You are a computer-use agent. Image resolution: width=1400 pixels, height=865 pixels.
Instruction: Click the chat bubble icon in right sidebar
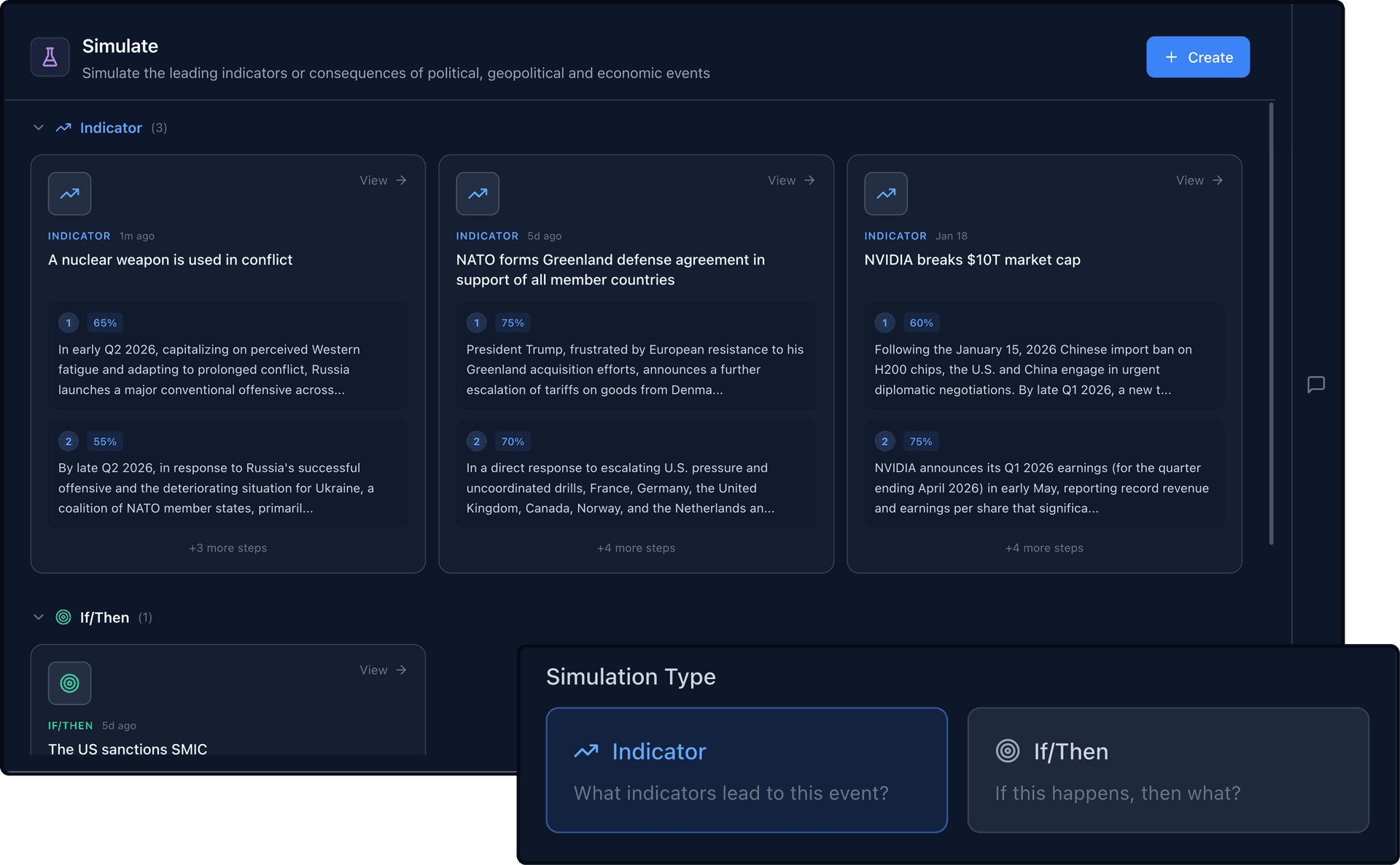tap(1315, 384)
